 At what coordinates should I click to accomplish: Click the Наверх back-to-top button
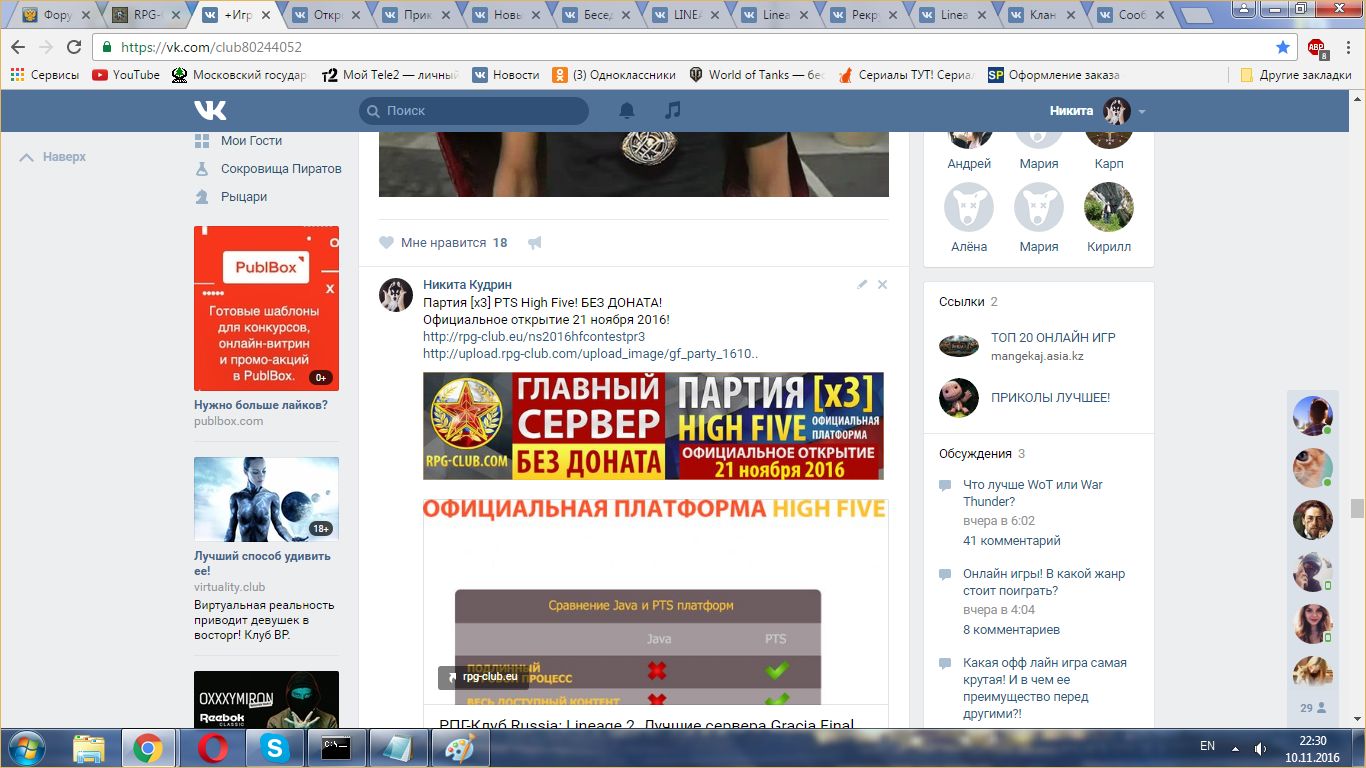pos(54,157)
